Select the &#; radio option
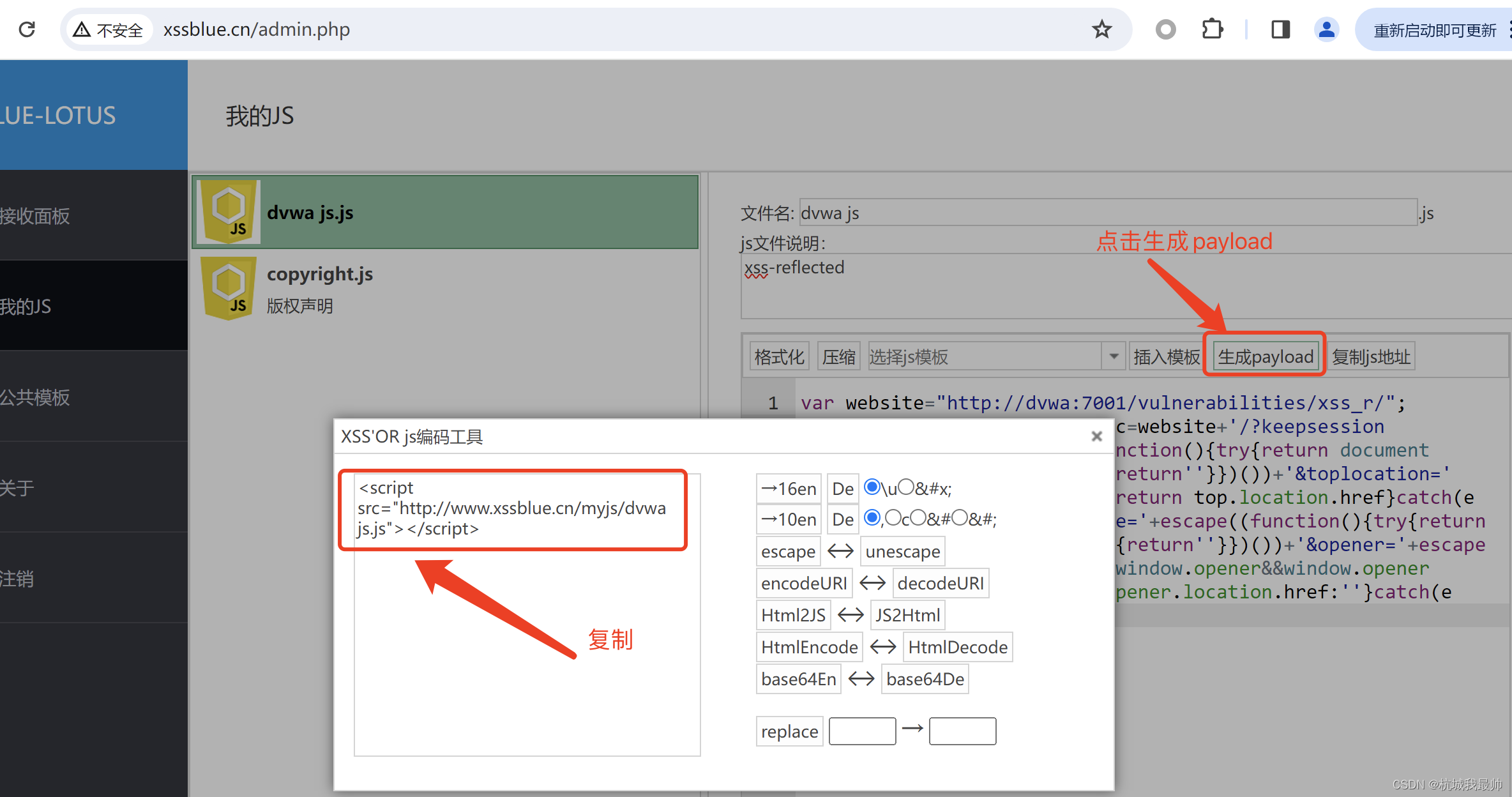The image size is (1512, 797). tap(960, 517)
